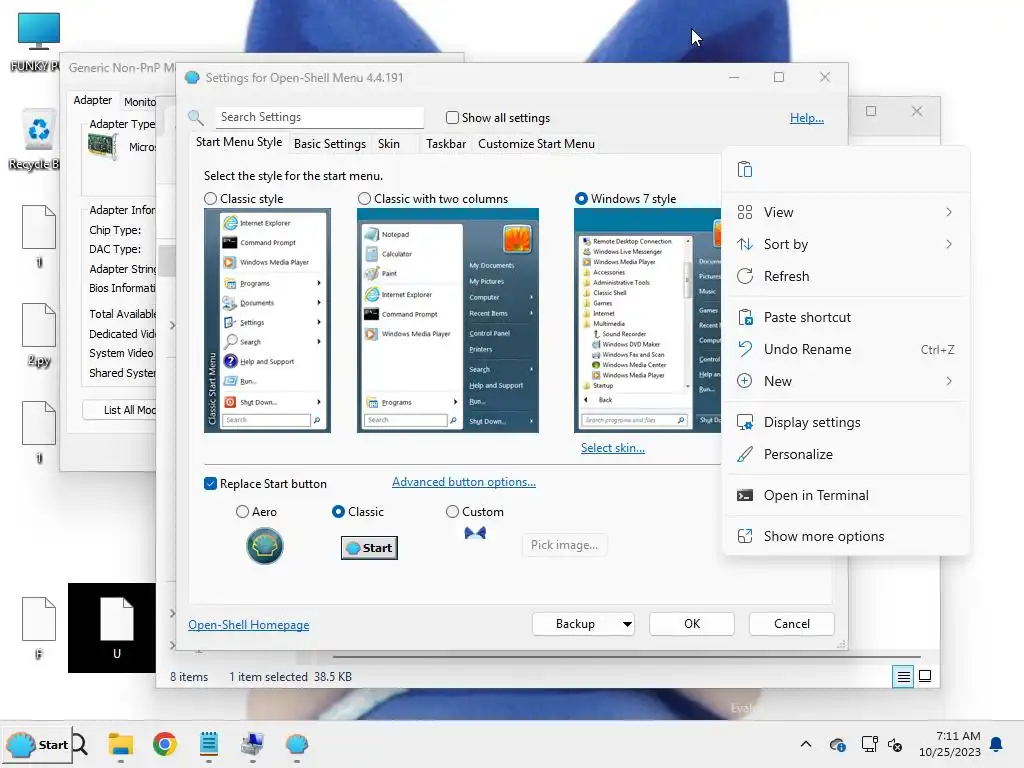Click the Undo Rename arrow icon
Image resolution: width=1024 pixels, height=768 pixels.
coord(744,349)
